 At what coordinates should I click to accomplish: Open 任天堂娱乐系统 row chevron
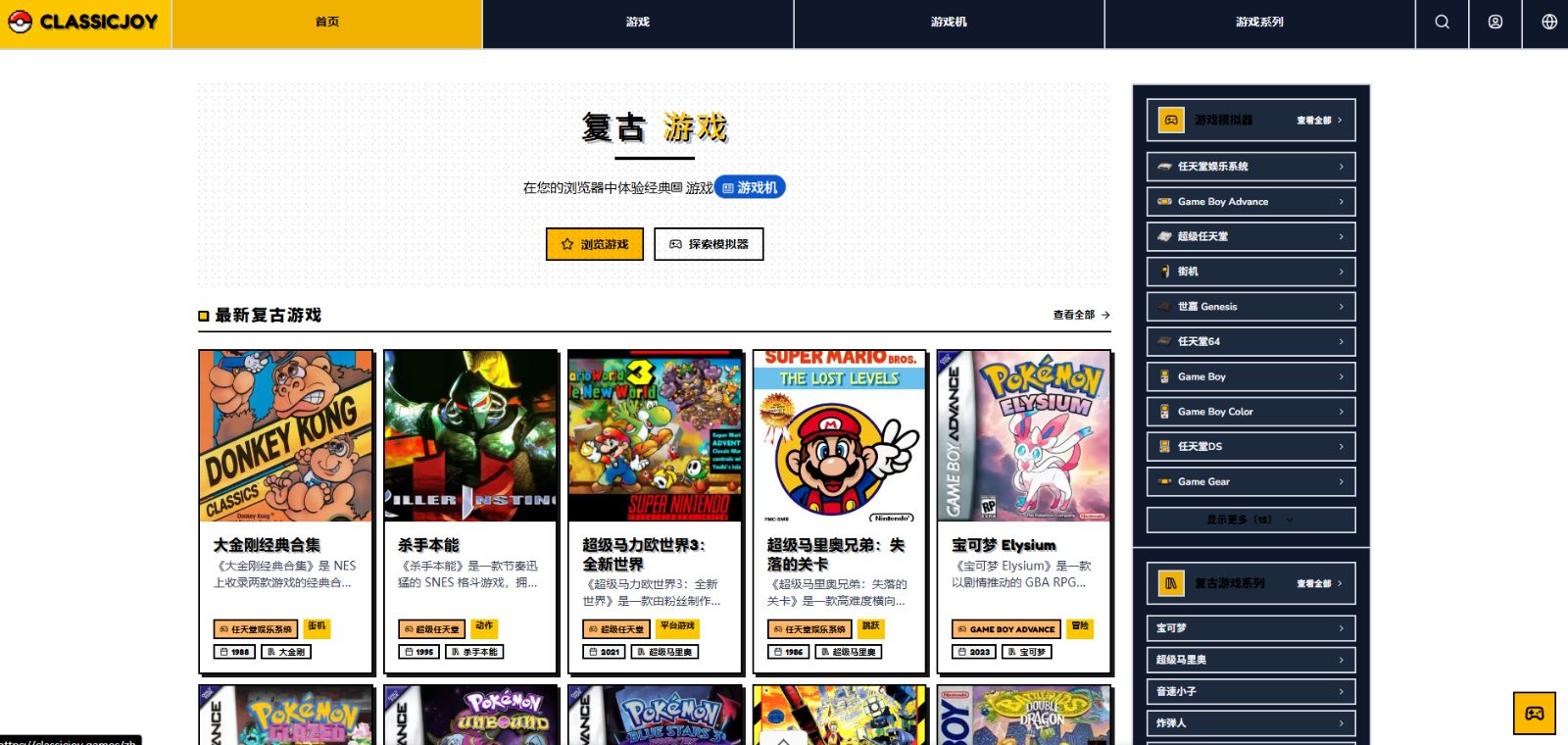click(1341, 167)
